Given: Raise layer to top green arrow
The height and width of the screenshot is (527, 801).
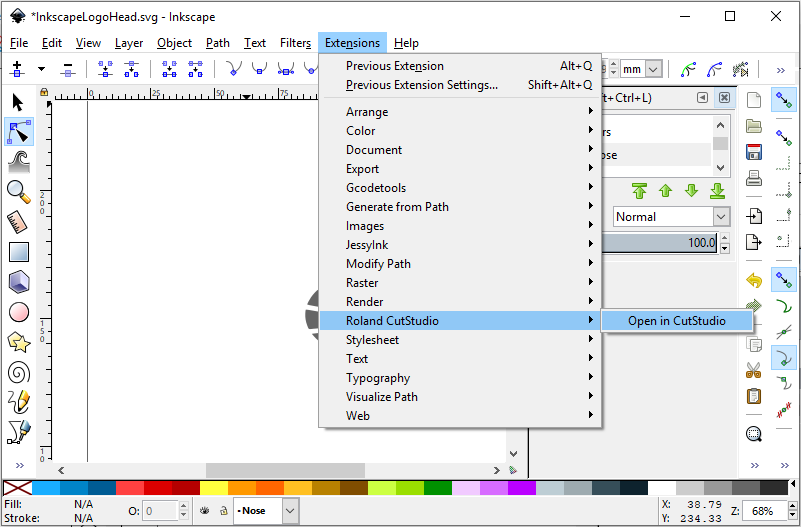Looking at the screenshot, I should [639, 191].
